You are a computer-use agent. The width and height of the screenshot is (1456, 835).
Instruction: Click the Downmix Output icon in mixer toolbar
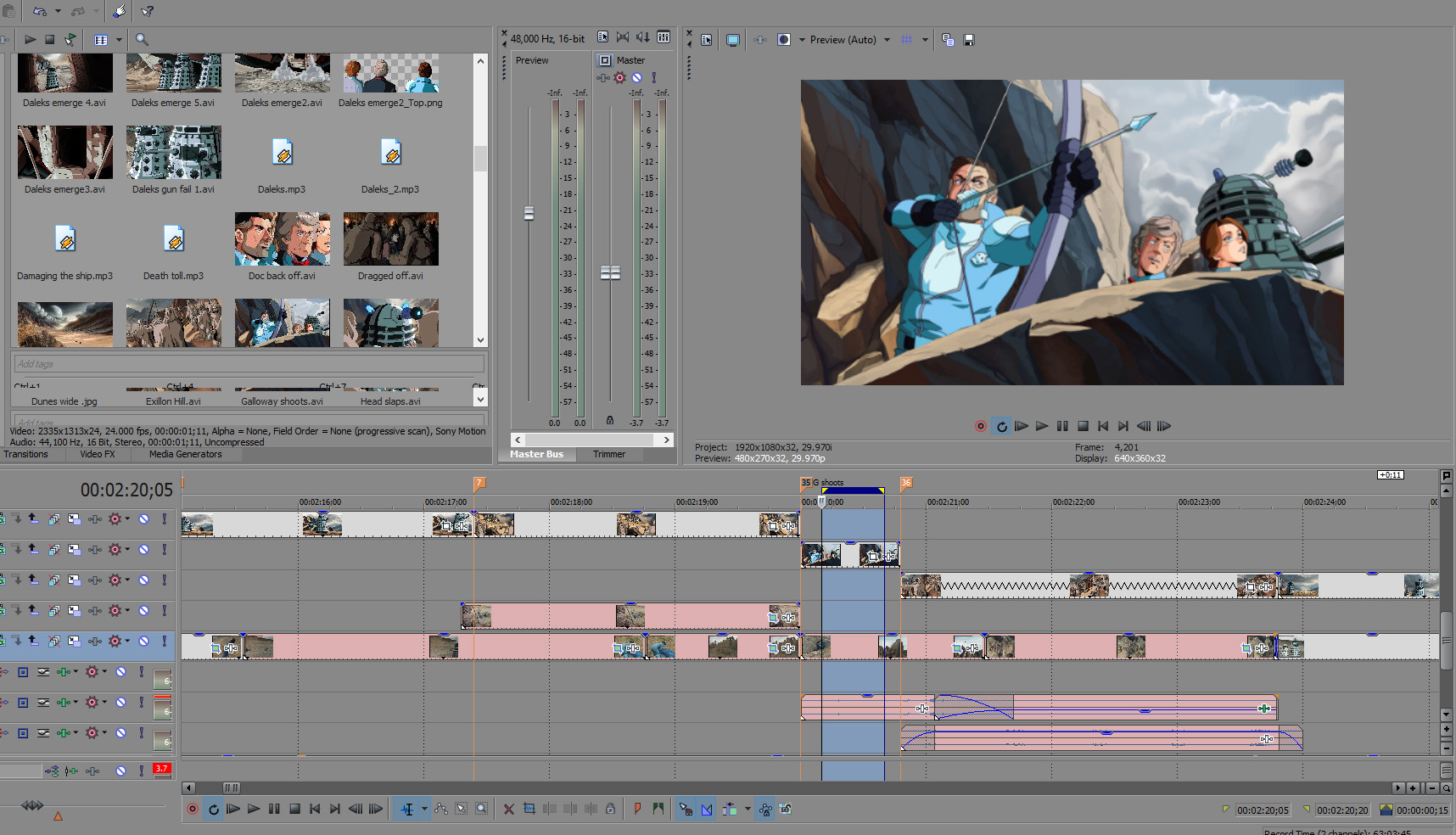click(x=623, y=38)
